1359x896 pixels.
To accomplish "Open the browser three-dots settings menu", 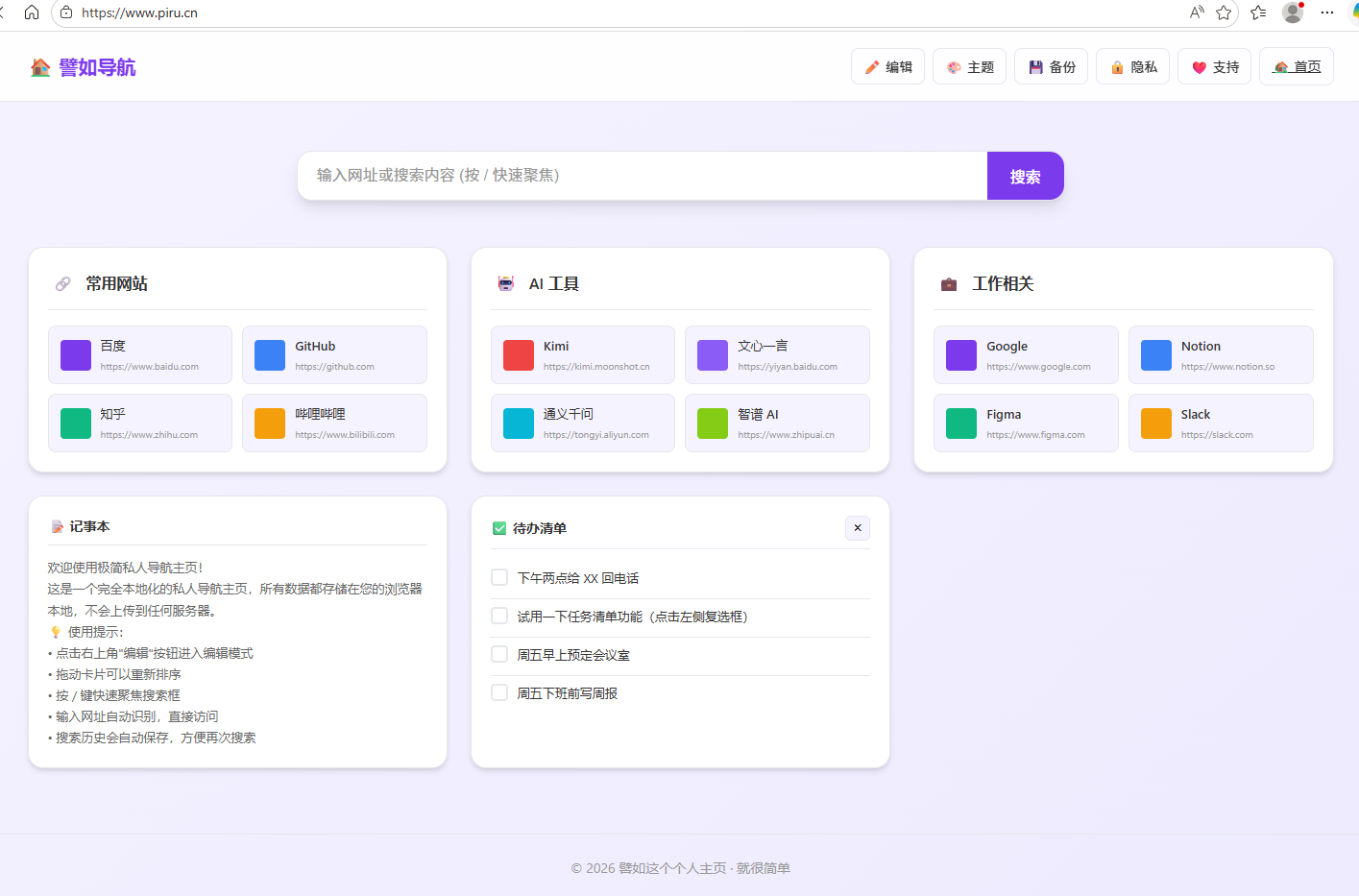I will click(1327, 12).
